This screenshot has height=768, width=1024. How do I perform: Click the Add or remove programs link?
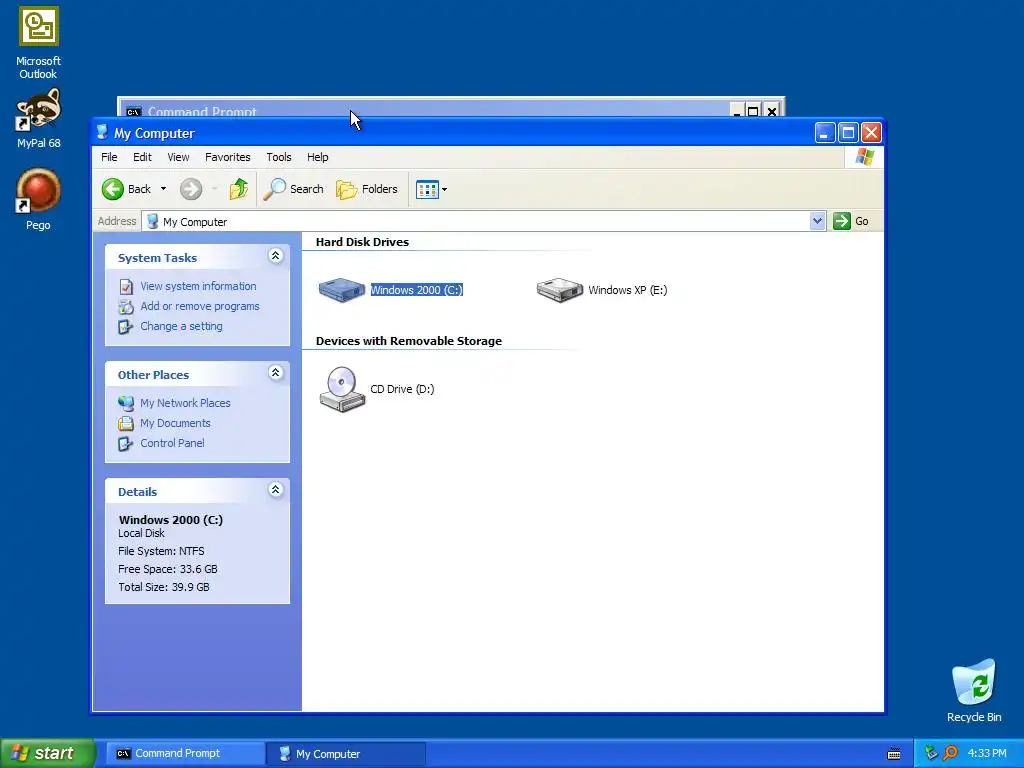pos(200,306)
